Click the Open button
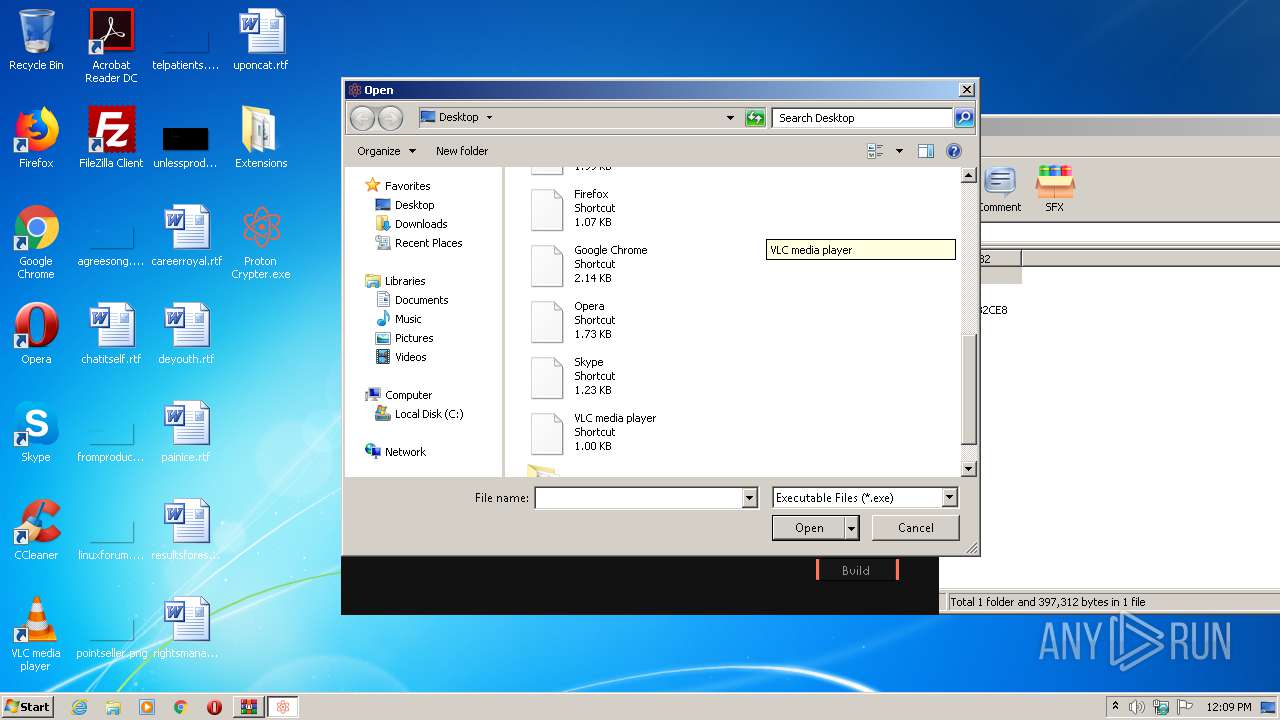The width and height of the screenshot is (1280, 720). [809, 528]
